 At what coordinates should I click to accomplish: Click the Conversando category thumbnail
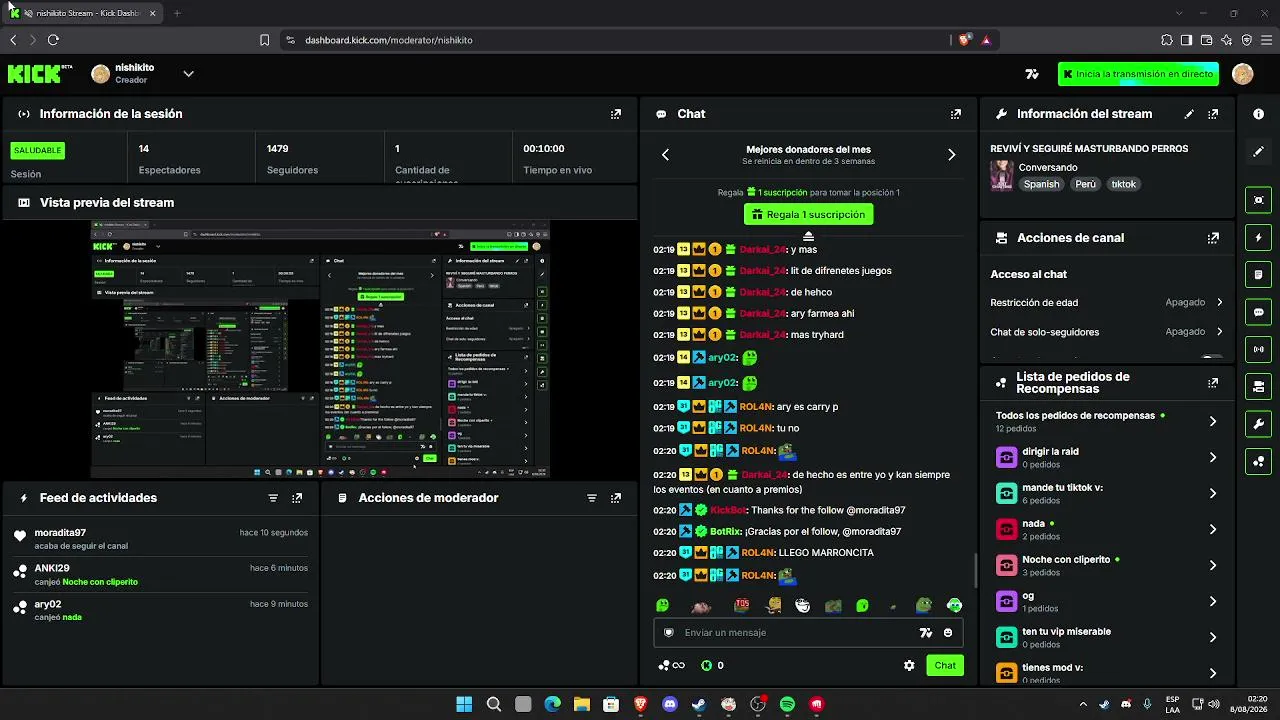1002,175
